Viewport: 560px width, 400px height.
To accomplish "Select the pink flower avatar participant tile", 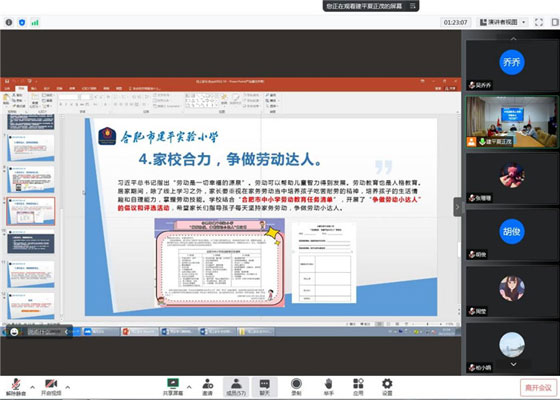I will pyautogui.click(x=512, y=178).
